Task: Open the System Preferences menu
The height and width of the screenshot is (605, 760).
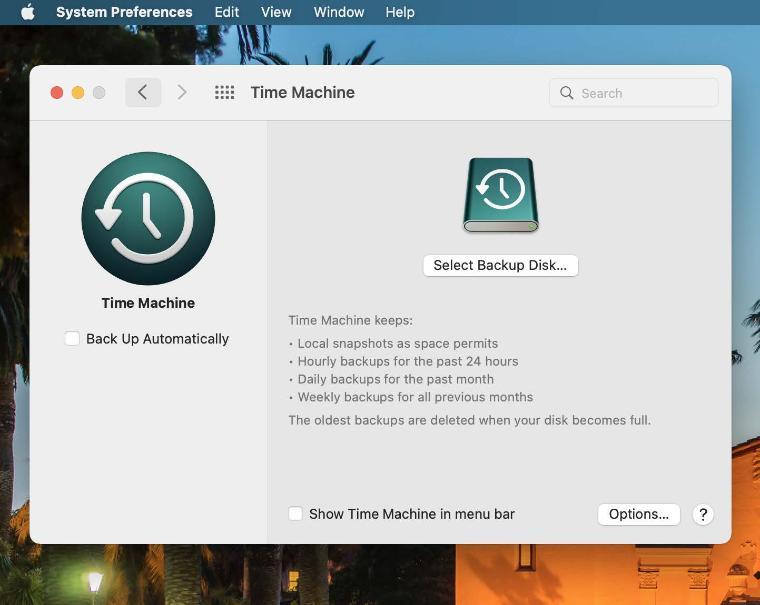Action: [x=124, y=12]
